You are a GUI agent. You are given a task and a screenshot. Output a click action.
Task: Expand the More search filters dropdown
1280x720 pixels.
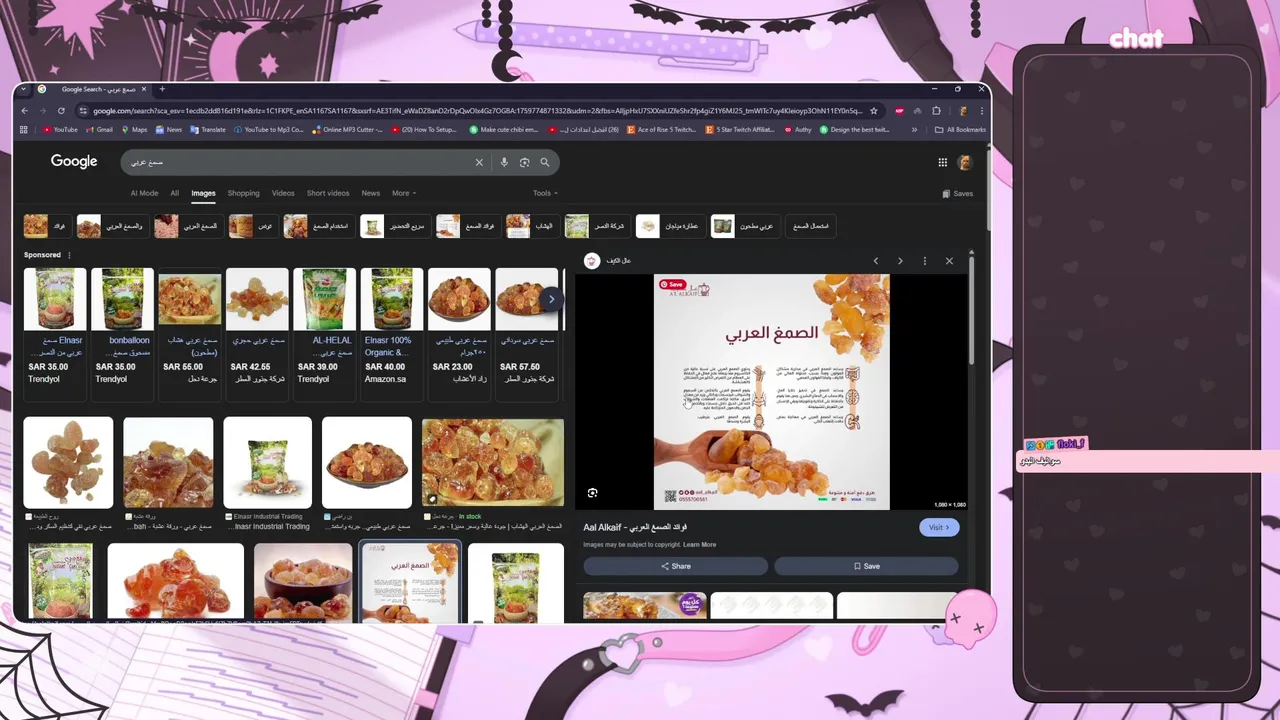pos(404,193)
